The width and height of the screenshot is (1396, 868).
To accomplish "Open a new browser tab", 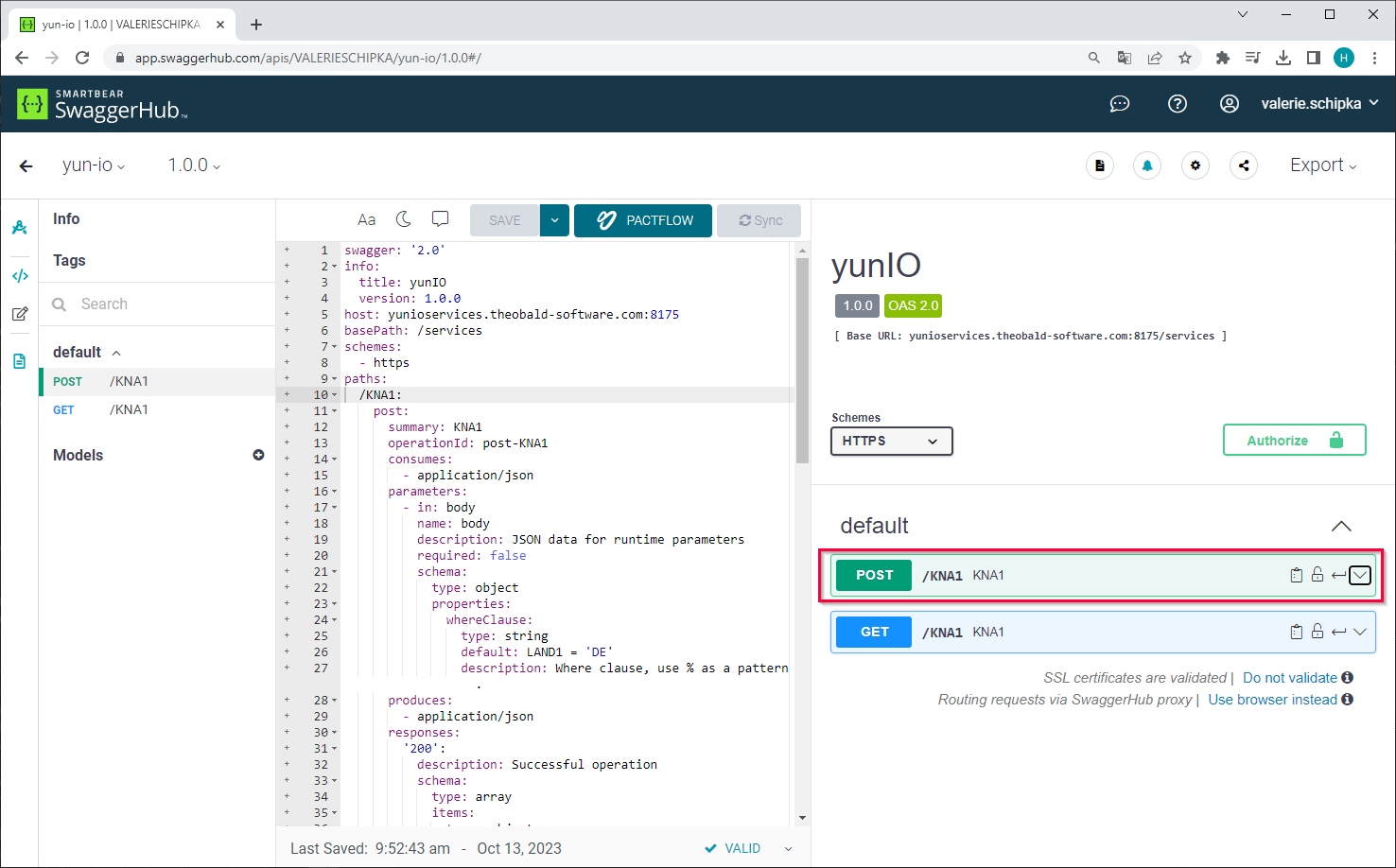I will tap(256, 25).
